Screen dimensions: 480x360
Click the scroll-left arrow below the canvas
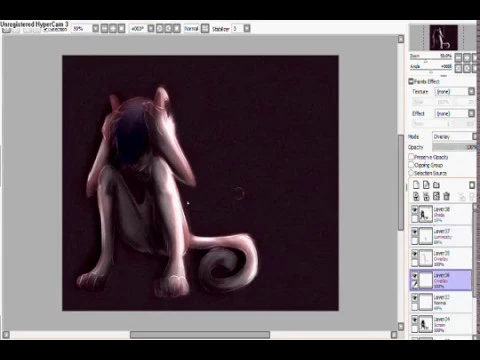coord(6,334)
